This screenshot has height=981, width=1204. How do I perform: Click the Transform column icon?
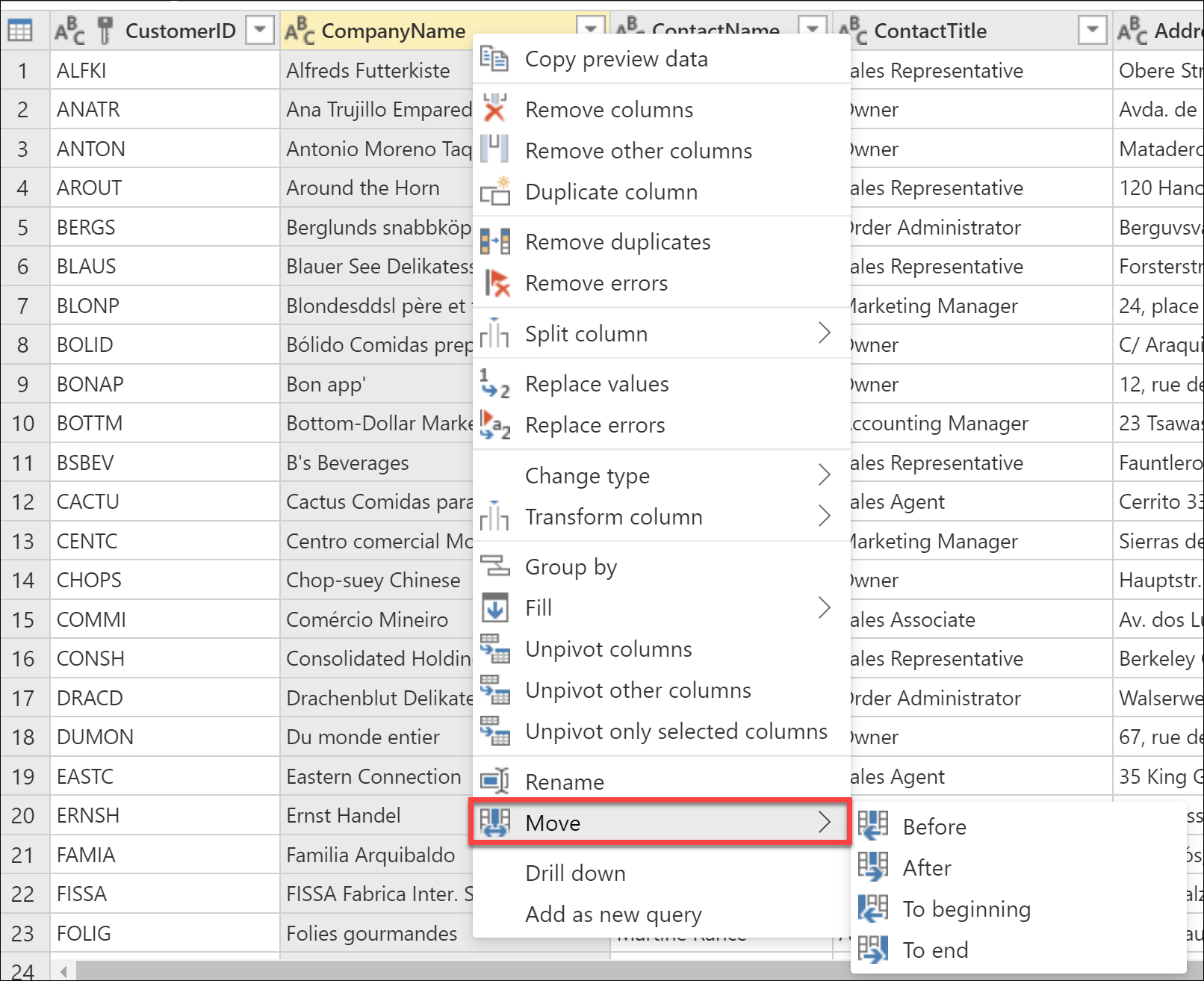tap(494, 516)
